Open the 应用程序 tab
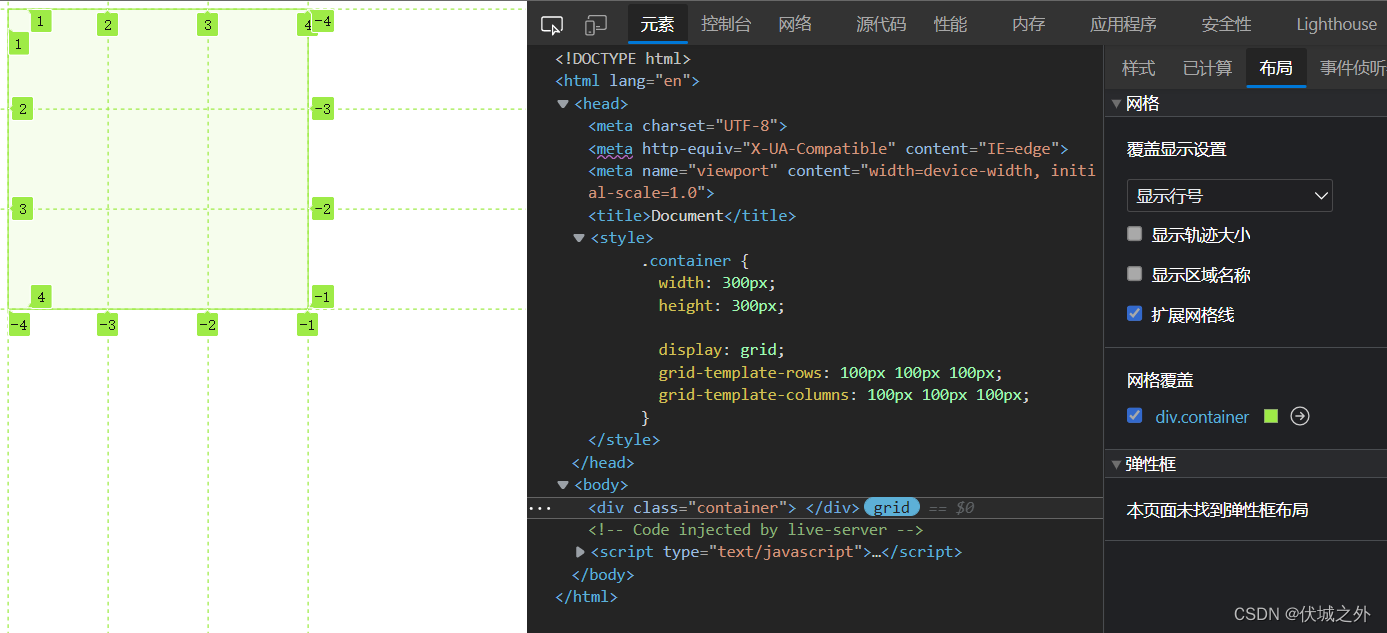The image size is (1387, 633). (1123, 25)
